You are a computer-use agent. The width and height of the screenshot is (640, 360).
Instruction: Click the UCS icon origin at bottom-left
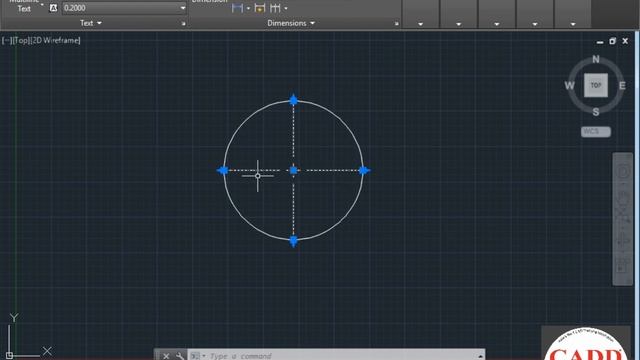coord(9,356)
